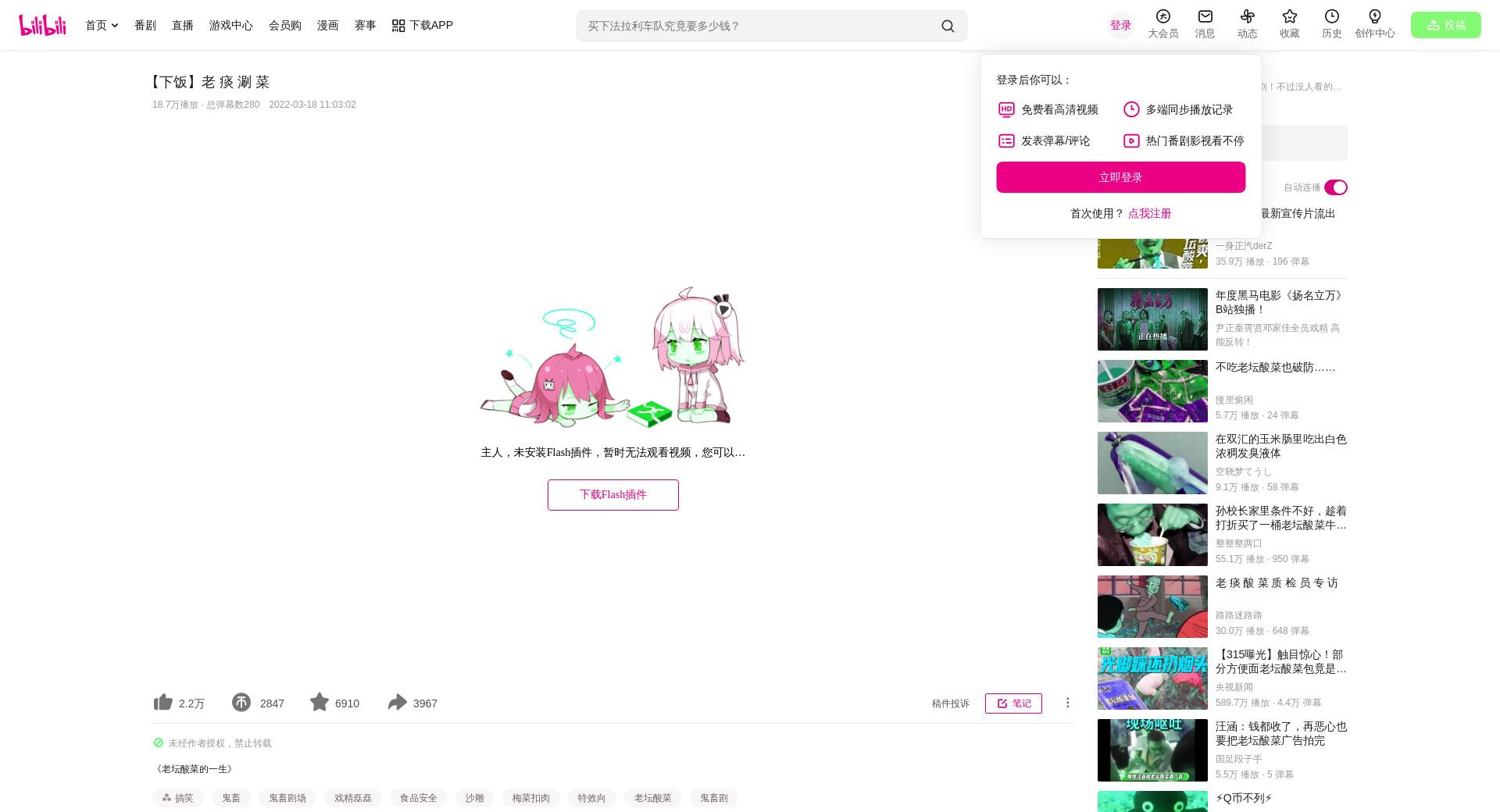
Task: Like the video with thumbs-up icon
Action: (x=162, y=702)
